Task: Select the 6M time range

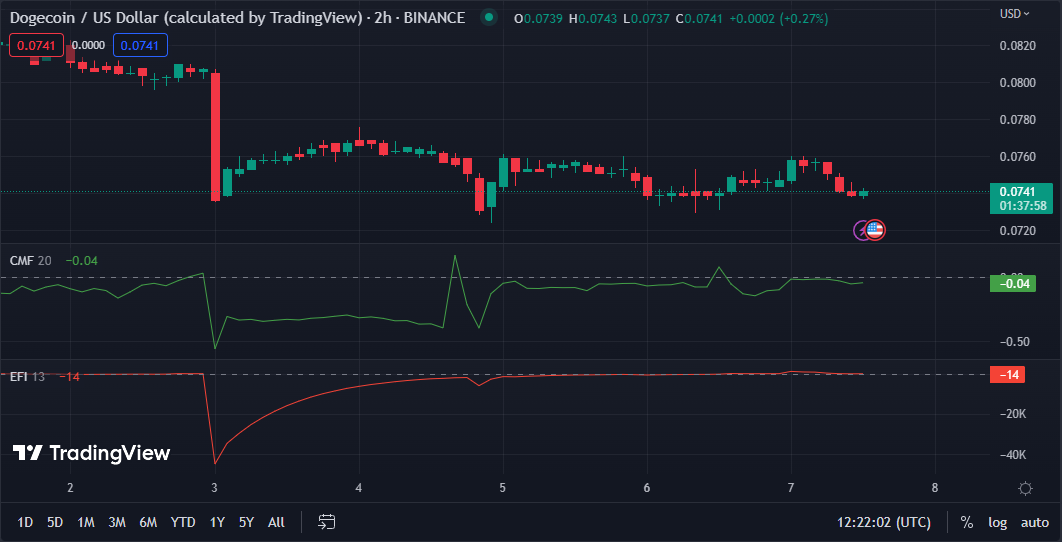Action: (x=148, y=522)
